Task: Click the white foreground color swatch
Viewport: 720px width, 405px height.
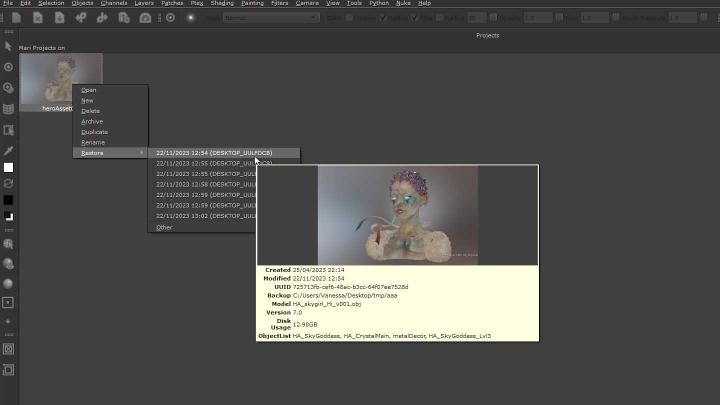Action: click(8, 167)
